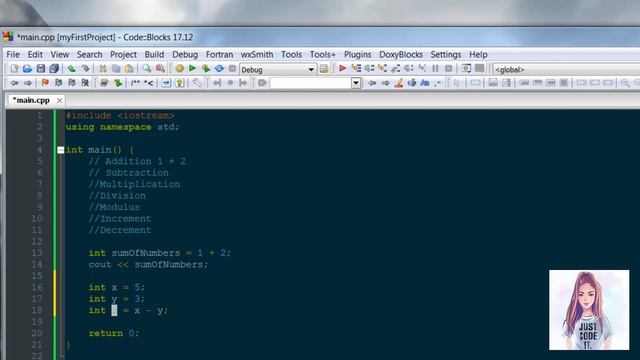Image resolution: width=640 pixels, height=360 pixels.
Task: Open the File menu
Action: pos(13,54)
